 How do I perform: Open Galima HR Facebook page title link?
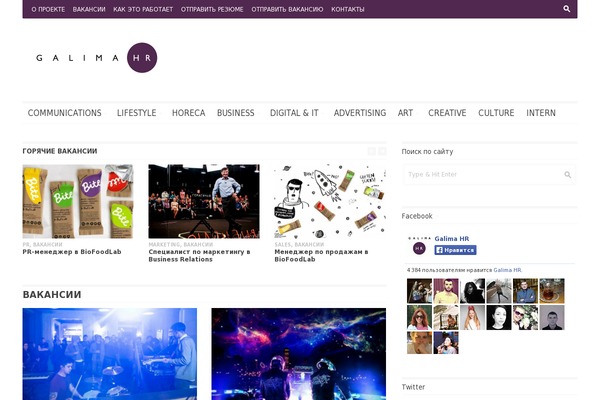click(x=452, y=238)
